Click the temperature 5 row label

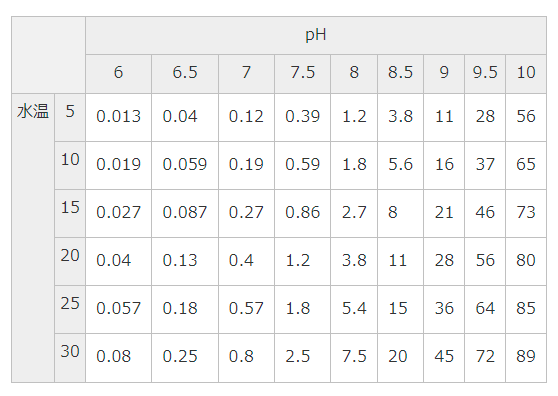point(70,117)
